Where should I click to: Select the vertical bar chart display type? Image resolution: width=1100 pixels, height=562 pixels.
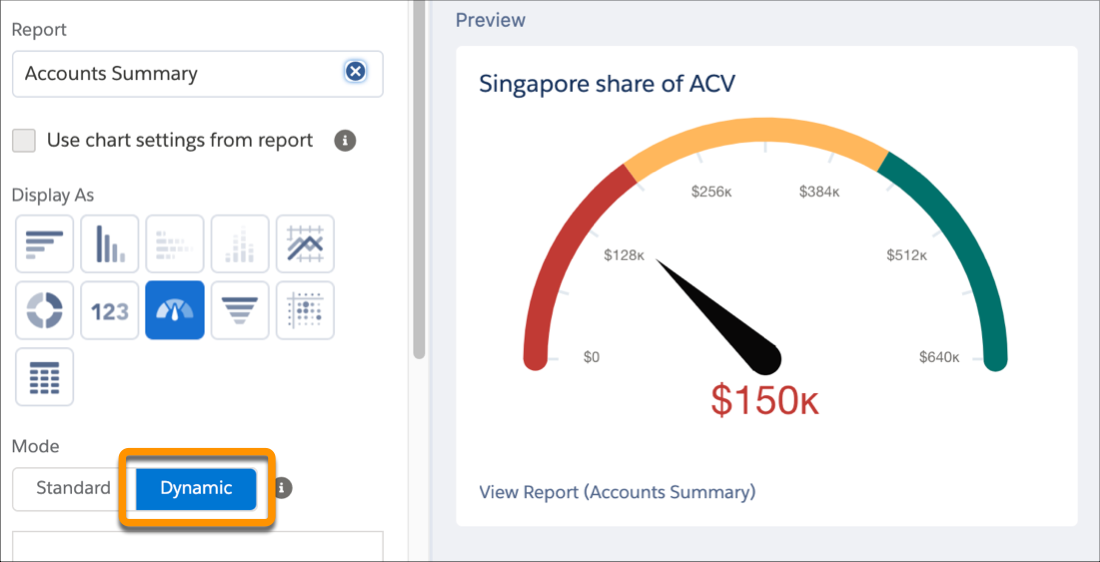point(110,244)
